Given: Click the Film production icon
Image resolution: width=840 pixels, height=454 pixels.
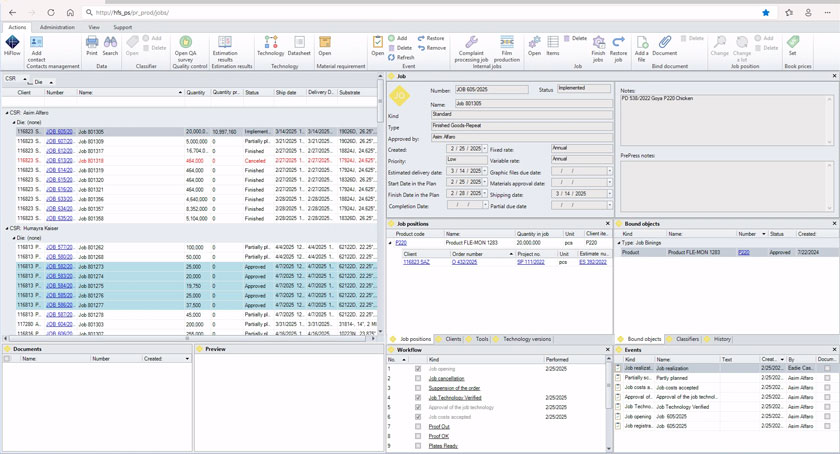Looking at the screenshot, I should point(507,42).
